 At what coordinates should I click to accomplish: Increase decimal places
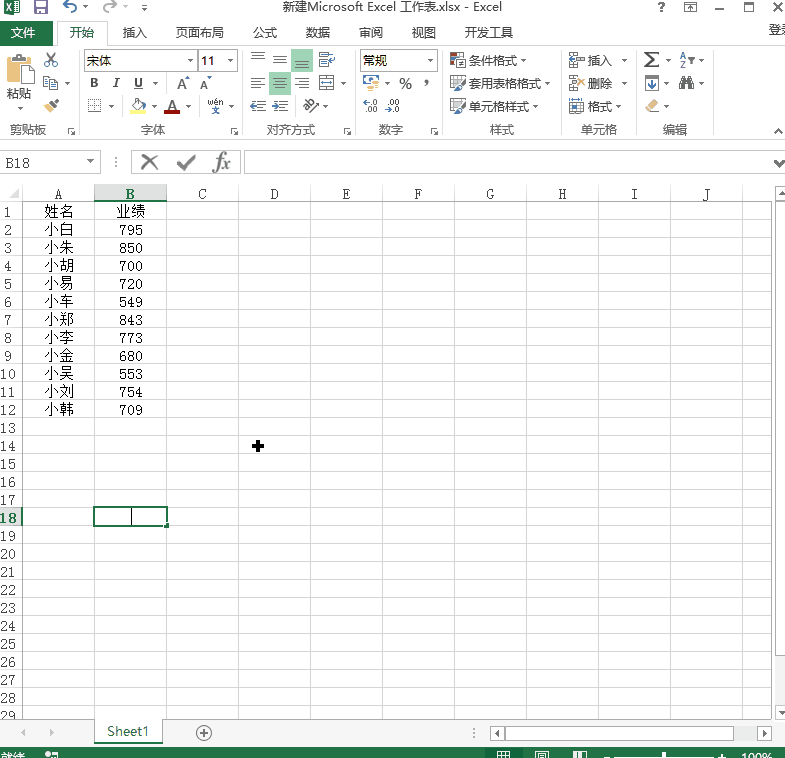370,106
